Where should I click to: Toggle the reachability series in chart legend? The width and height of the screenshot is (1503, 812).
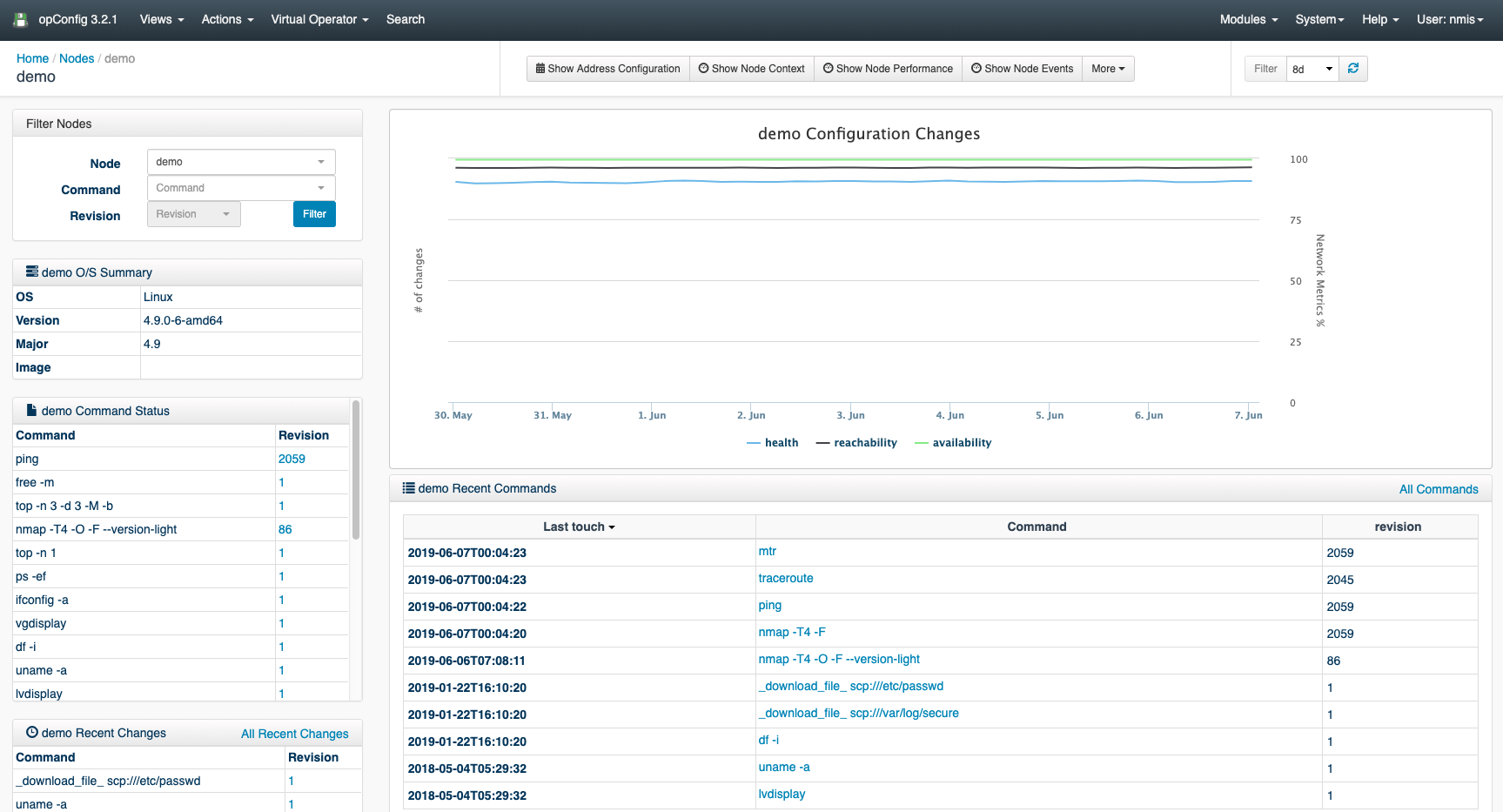click(x=856, y=443)
